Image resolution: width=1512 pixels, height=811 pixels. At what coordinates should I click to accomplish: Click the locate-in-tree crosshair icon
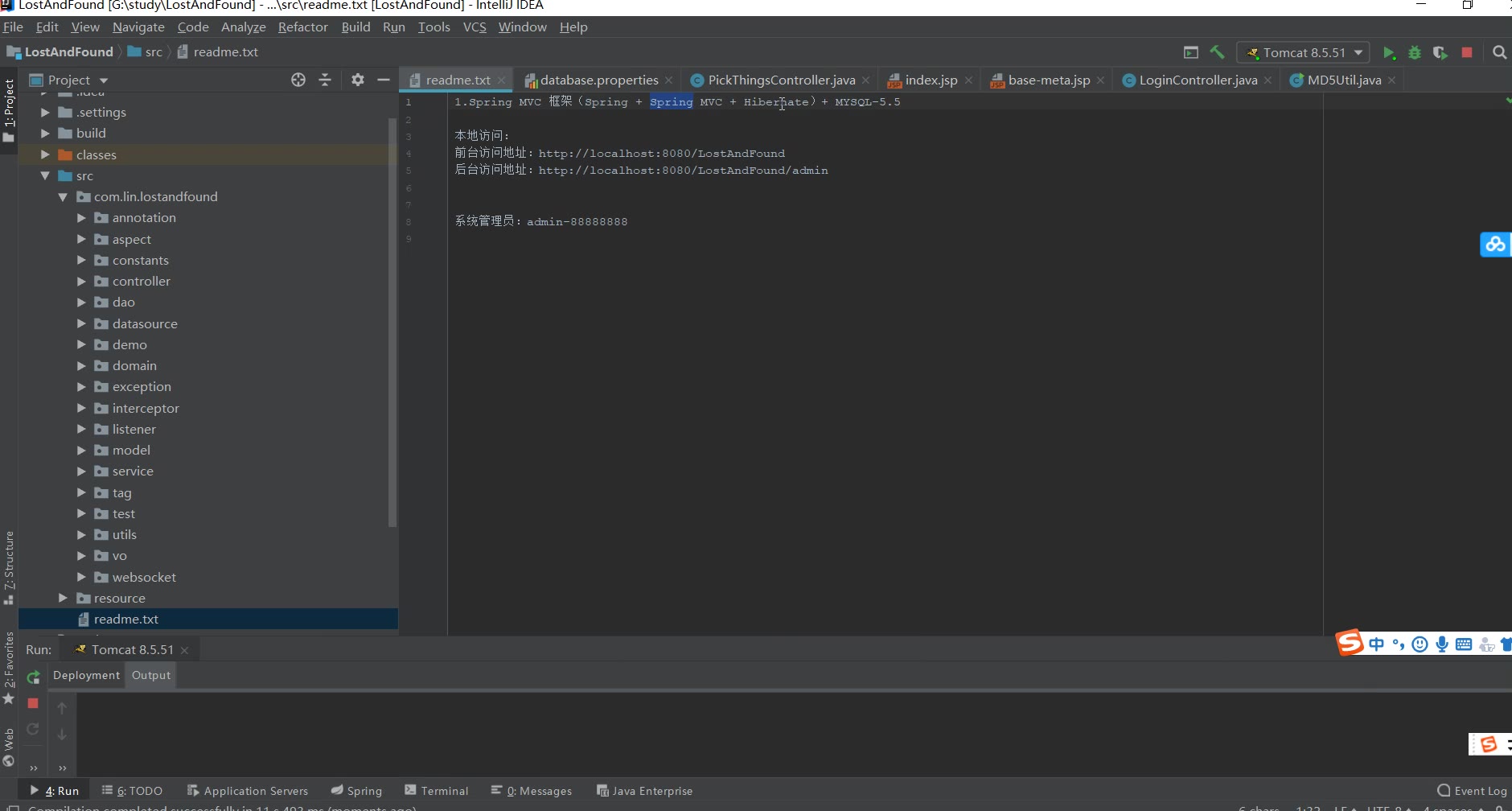tap(298, 80)
